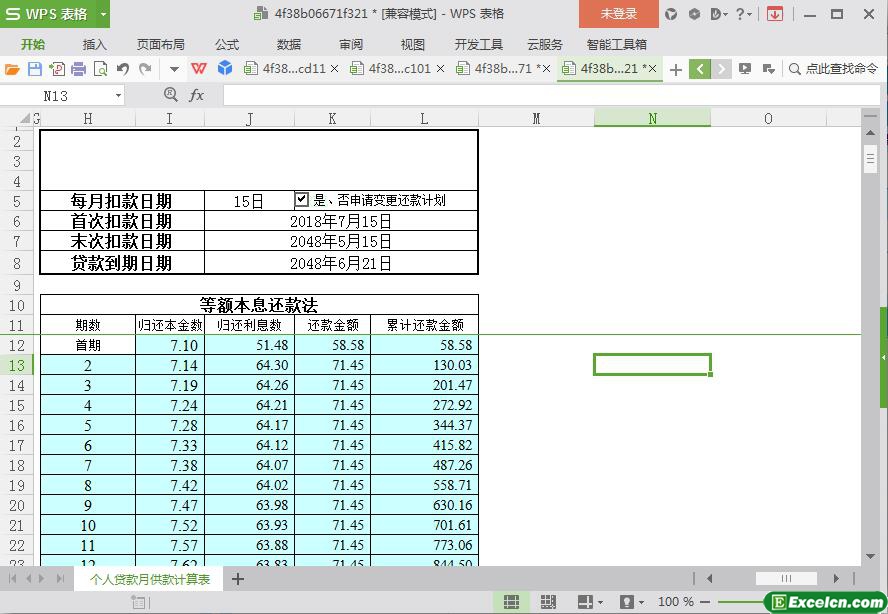The width and height of the screenshot is (888, 614).
Task: Click the Save icon in quick toolbar
Action: tap(35, 69)
